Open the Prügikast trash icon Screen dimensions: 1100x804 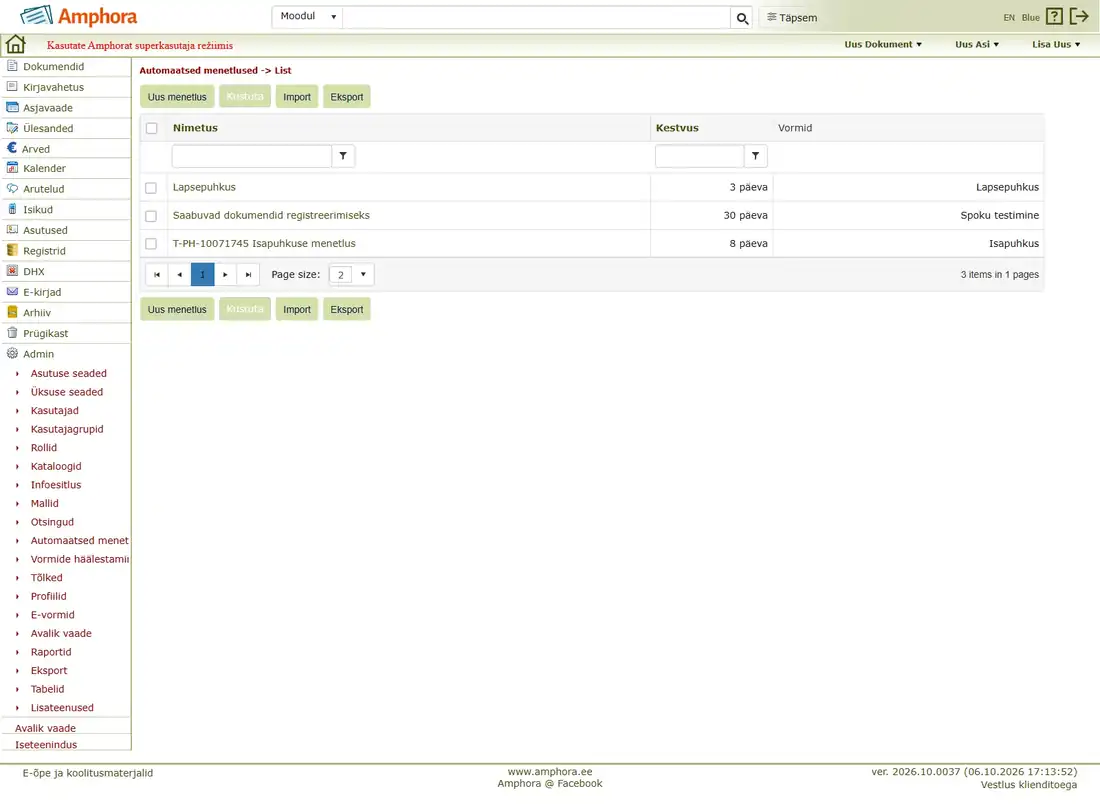tap(12, 333)
